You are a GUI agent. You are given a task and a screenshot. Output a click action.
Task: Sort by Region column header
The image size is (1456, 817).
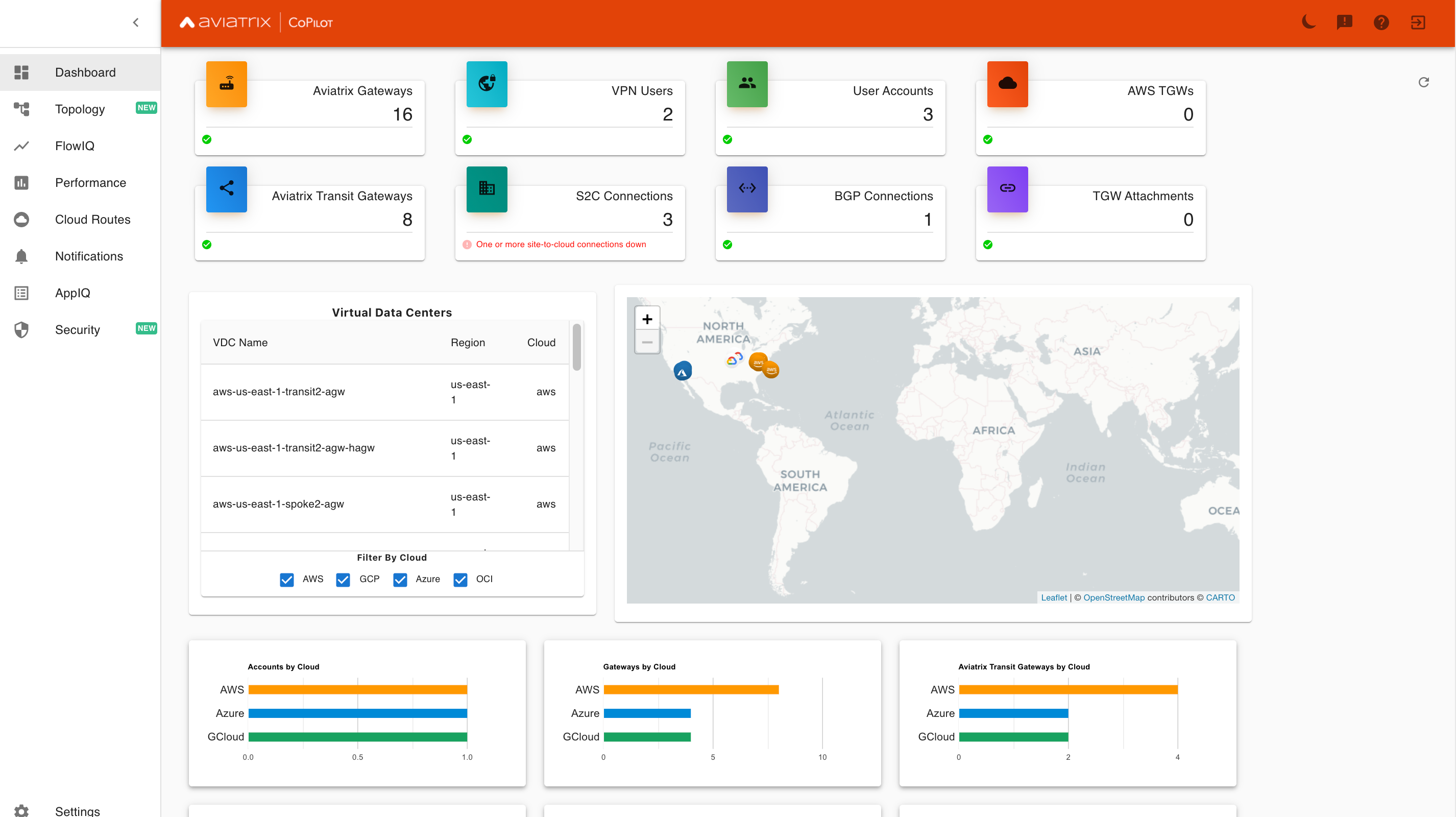[x=468, y=343]
